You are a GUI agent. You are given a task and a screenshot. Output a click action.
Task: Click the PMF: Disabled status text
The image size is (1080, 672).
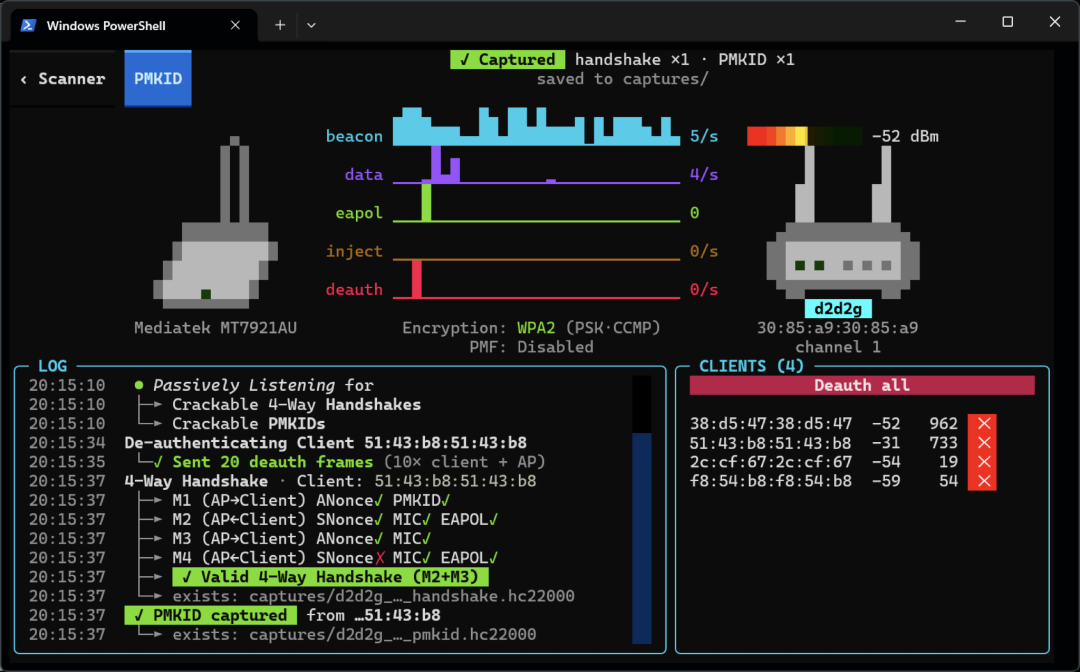pos(532,347)
